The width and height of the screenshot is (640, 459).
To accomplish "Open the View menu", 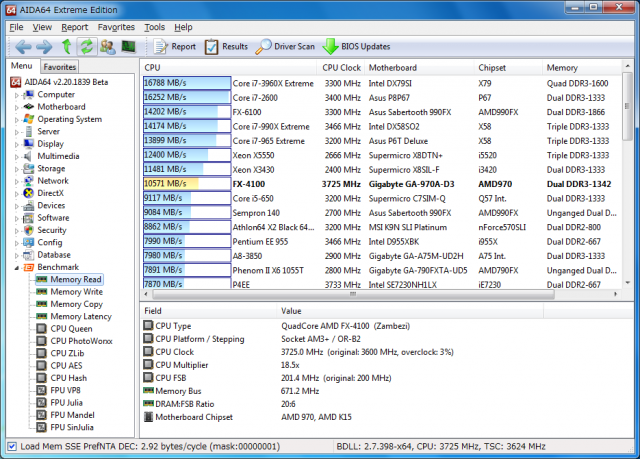I will click(x=42, y=27).
